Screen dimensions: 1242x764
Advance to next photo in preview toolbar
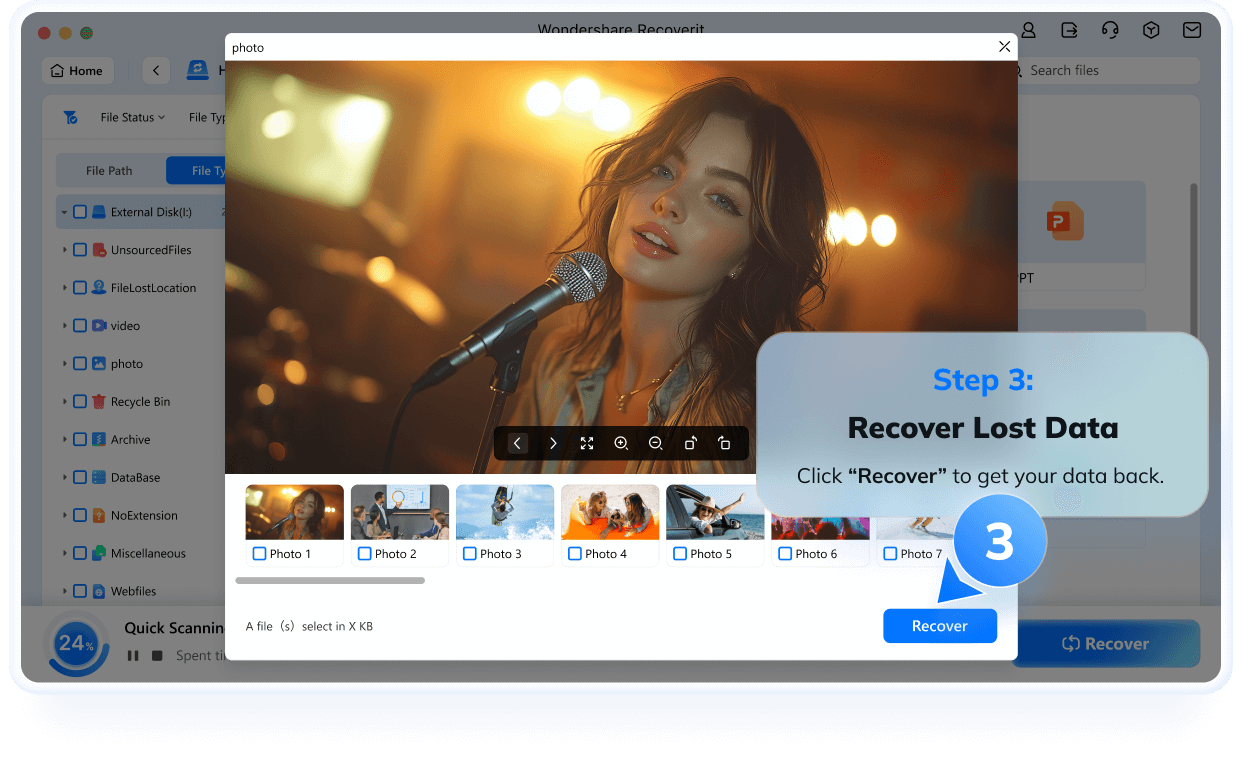pyautogui.click(x=553, y=443)
